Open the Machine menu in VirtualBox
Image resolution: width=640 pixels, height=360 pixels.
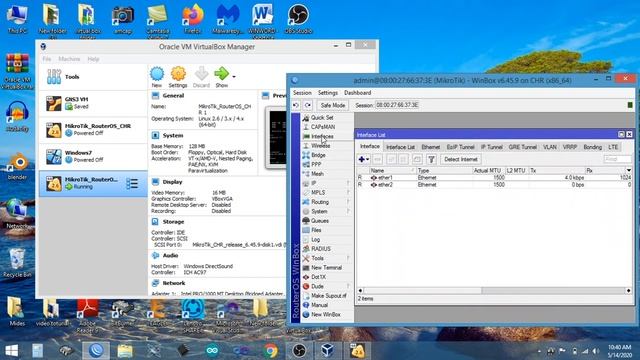tap(69, 59)
